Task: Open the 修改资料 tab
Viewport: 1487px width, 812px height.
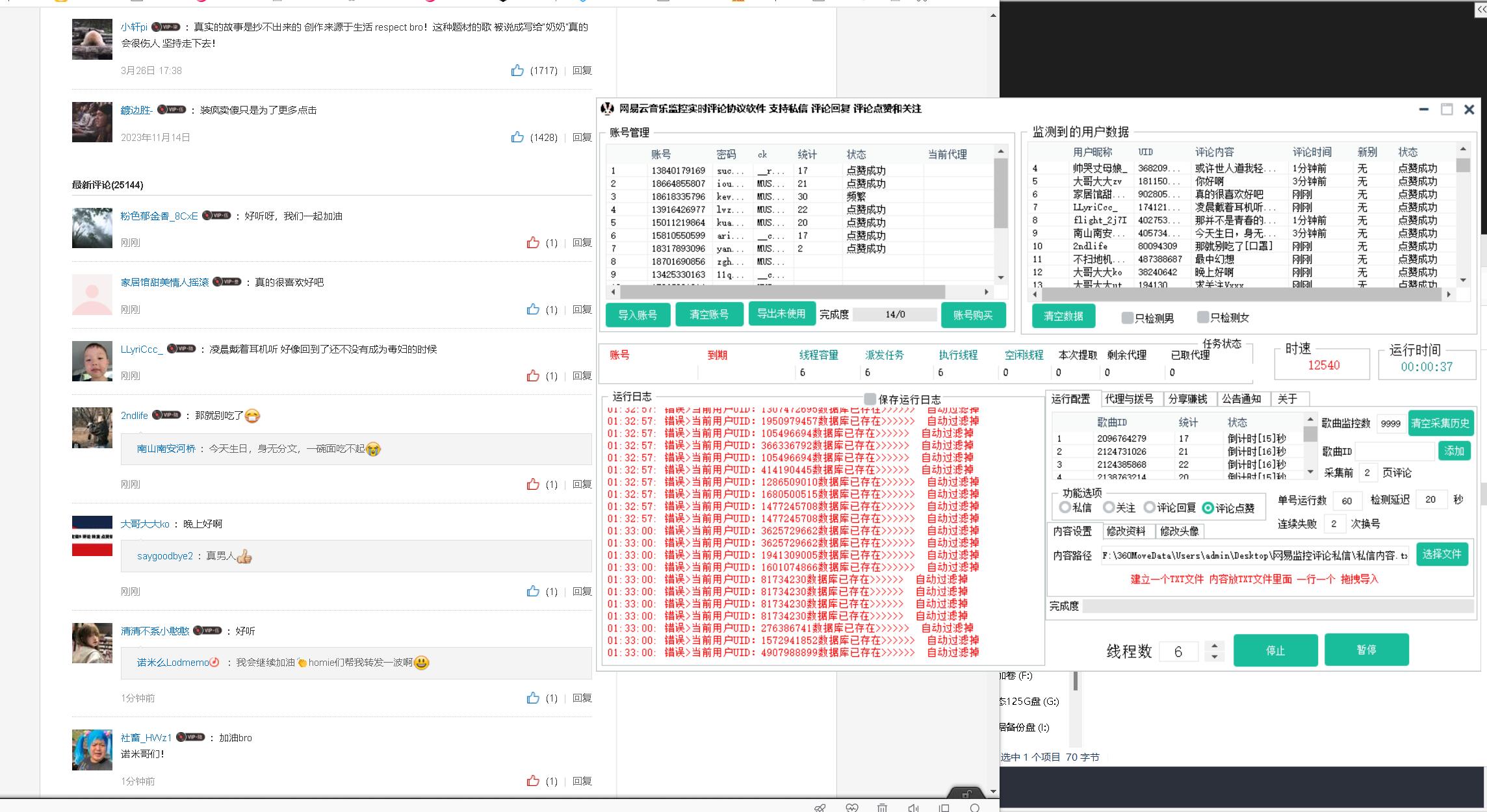Action: point(1126,531)
